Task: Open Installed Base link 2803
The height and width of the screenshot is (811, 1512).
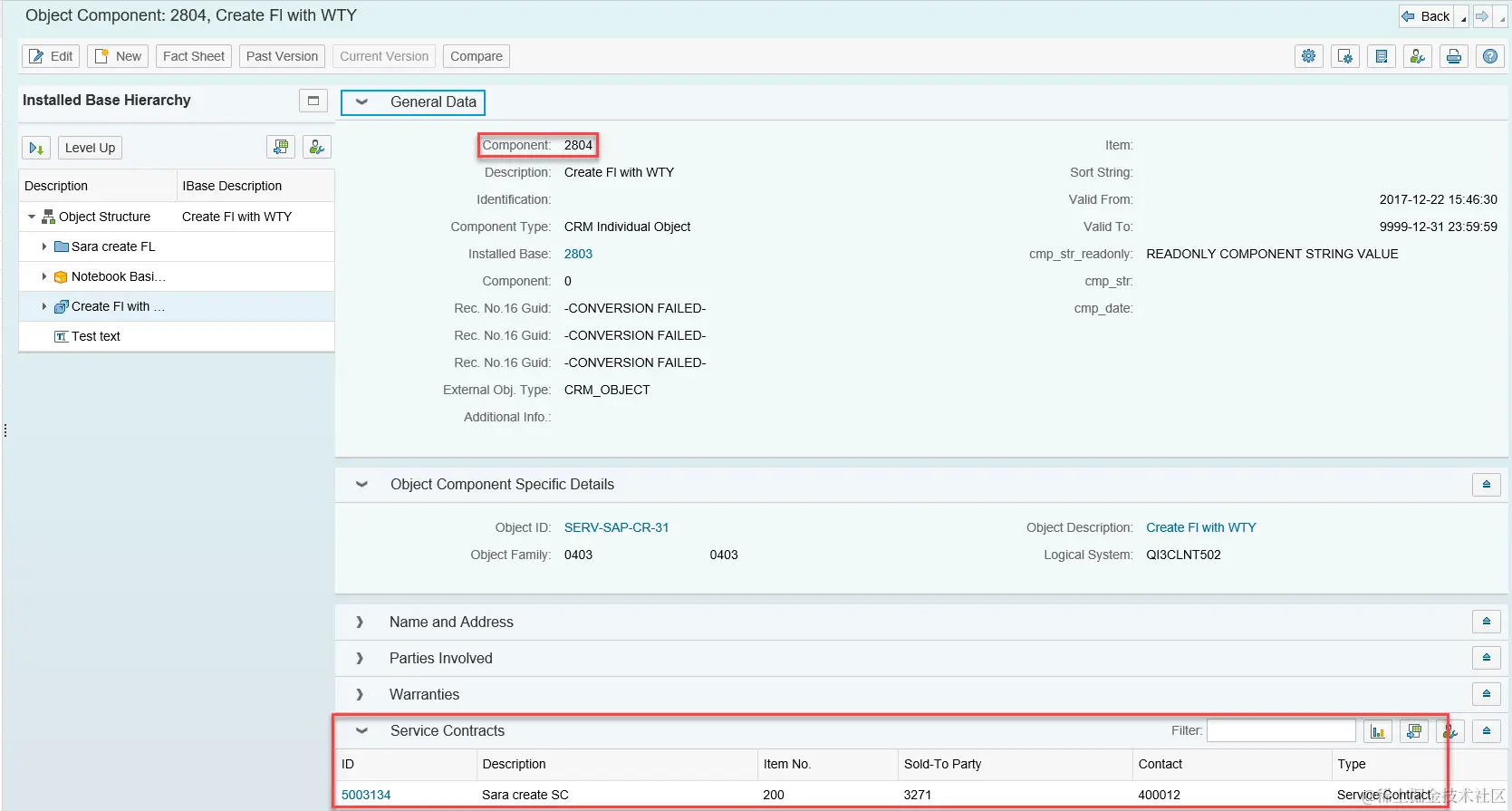Action: [x=578, y=254]
